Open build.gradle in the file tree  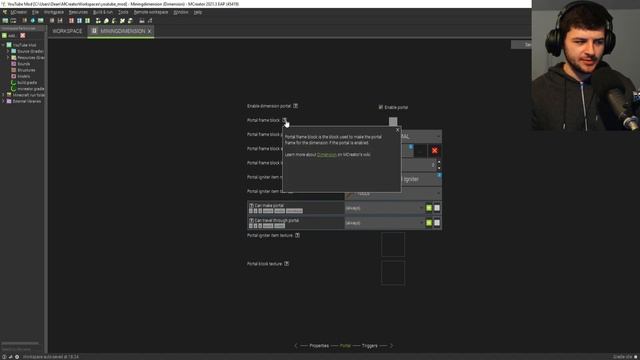pyautogui.click(x=27, y=82)
